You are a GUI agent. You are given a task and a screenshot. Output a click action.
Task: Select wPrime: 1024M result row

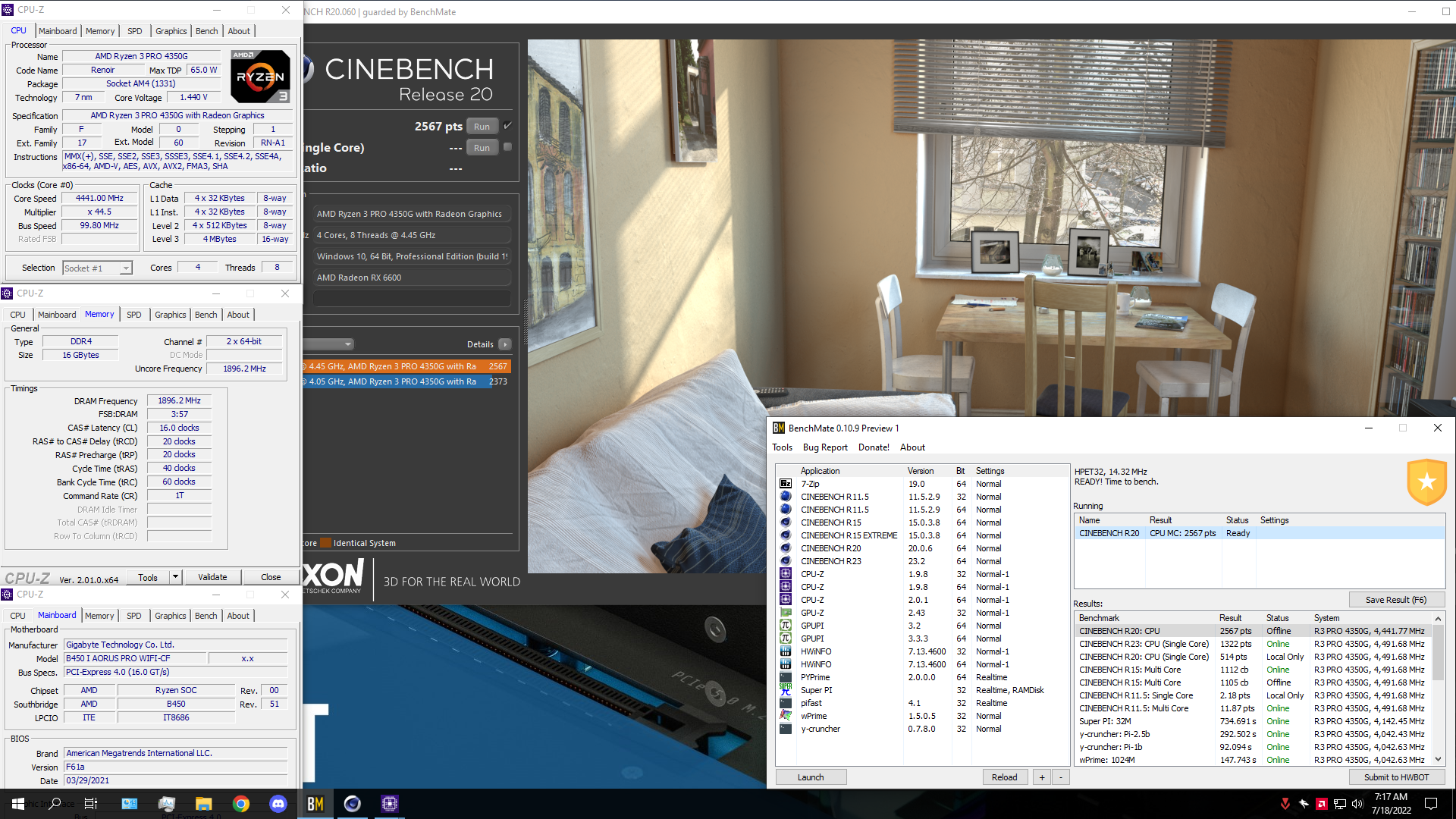coord(1254,760)
